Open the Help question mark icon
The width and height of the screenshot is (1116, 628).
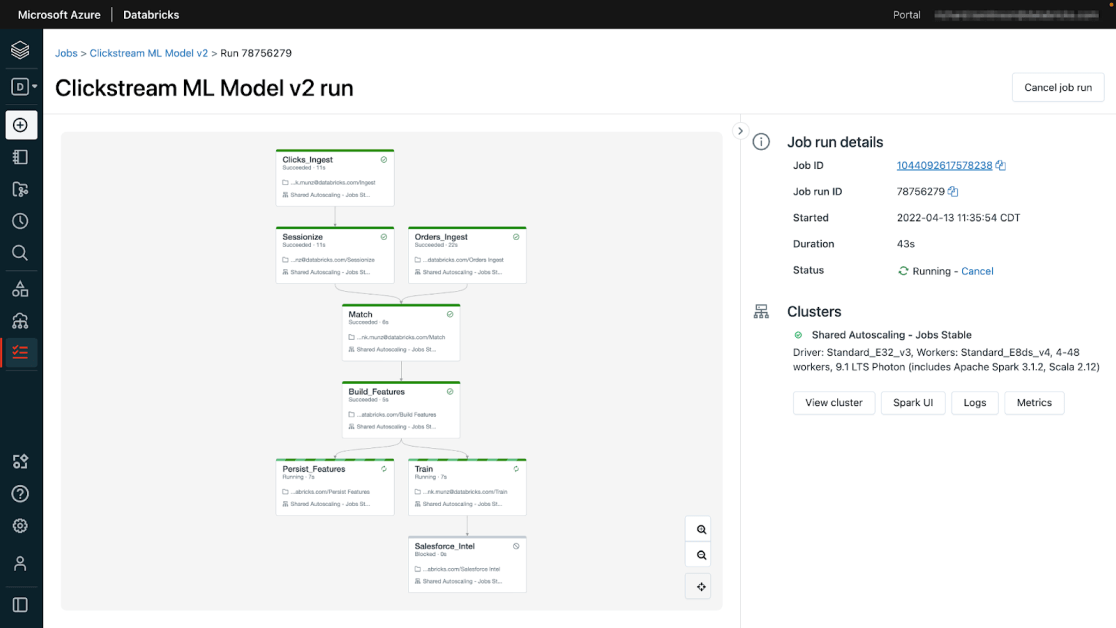pyautogui.click(x=20, y=494)
